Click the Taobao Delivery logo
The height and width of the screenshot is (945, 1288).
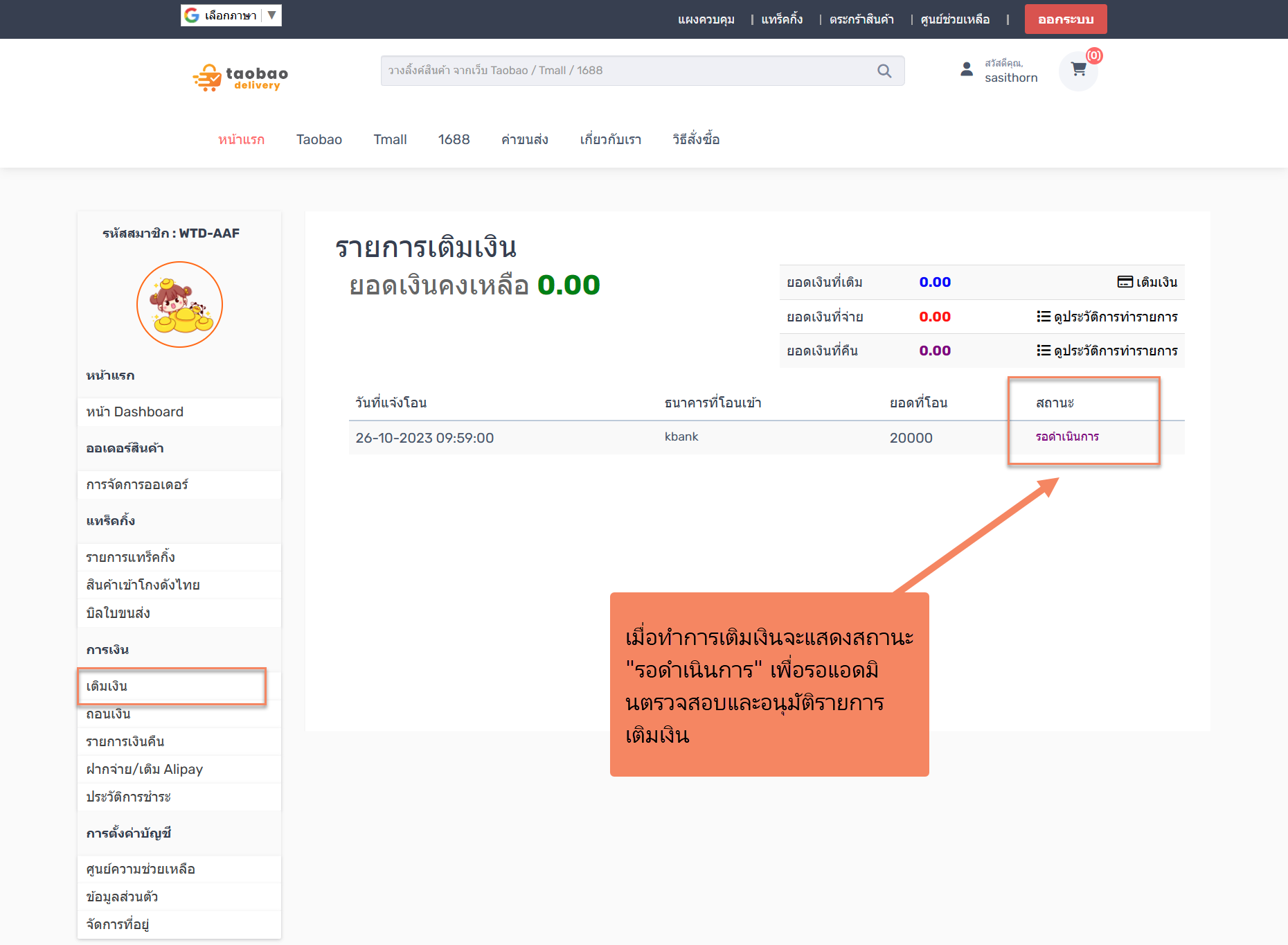pyautogui.click(x=240, y=78)
